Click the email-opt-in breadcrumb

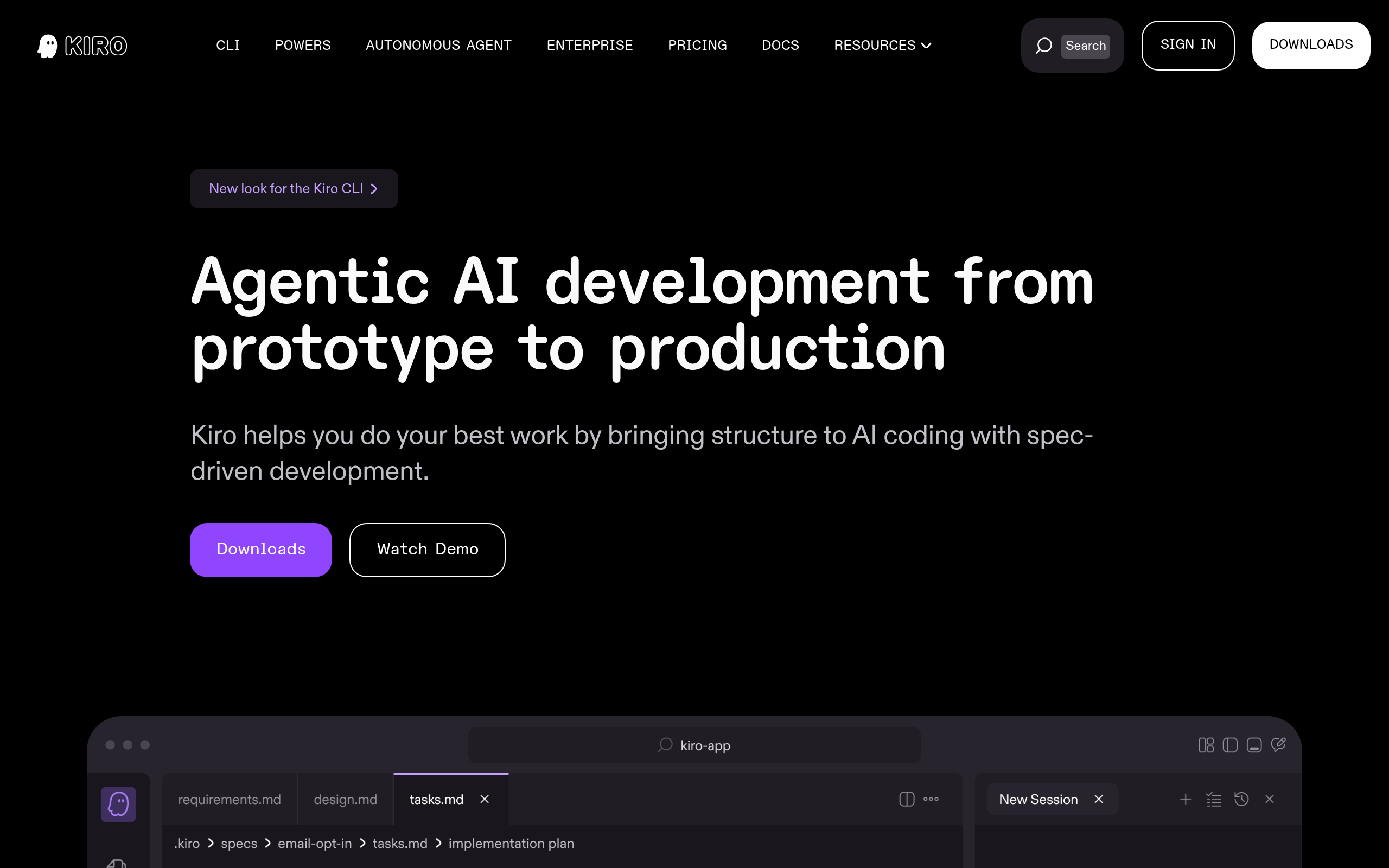(315, 843)
